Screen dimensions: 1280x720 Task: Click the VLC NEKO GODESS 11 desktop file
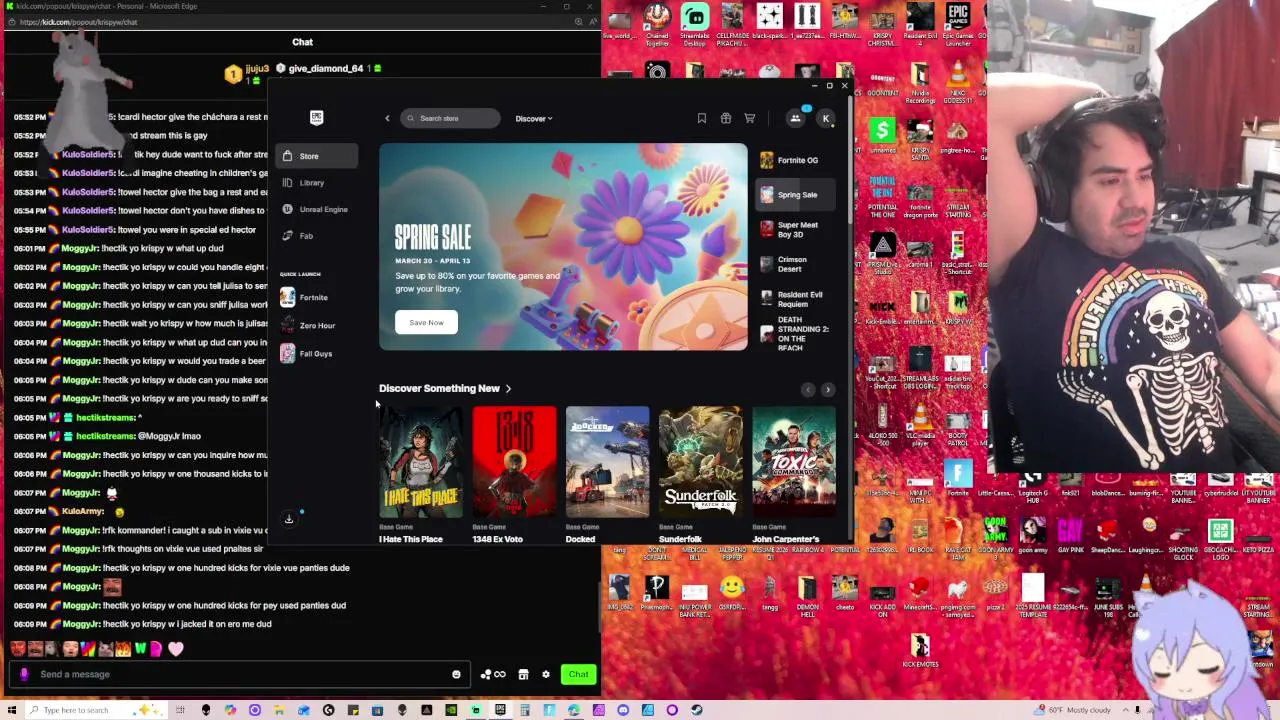tap(958, 84)
